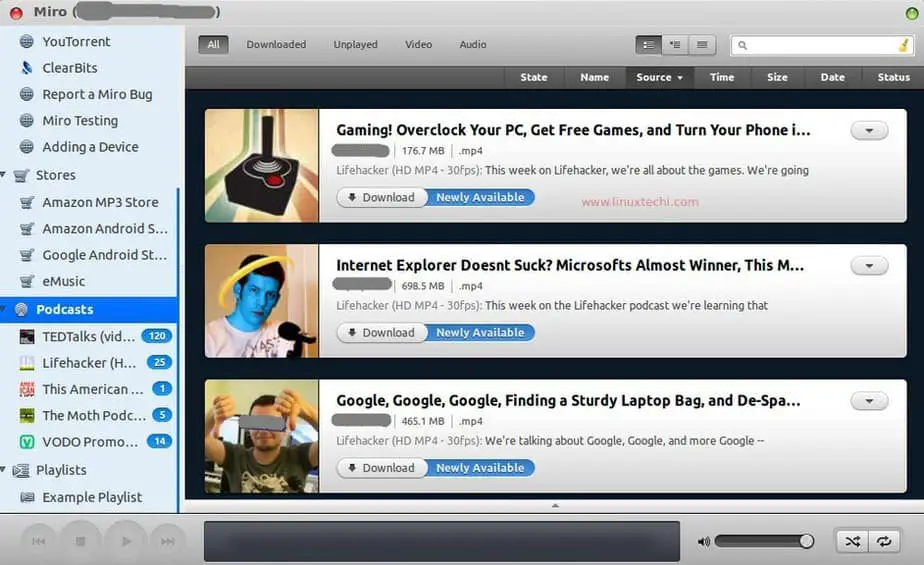
Task: Open Adding a Device globe icon
Action: pyautogui.click(x=27, y=147)
